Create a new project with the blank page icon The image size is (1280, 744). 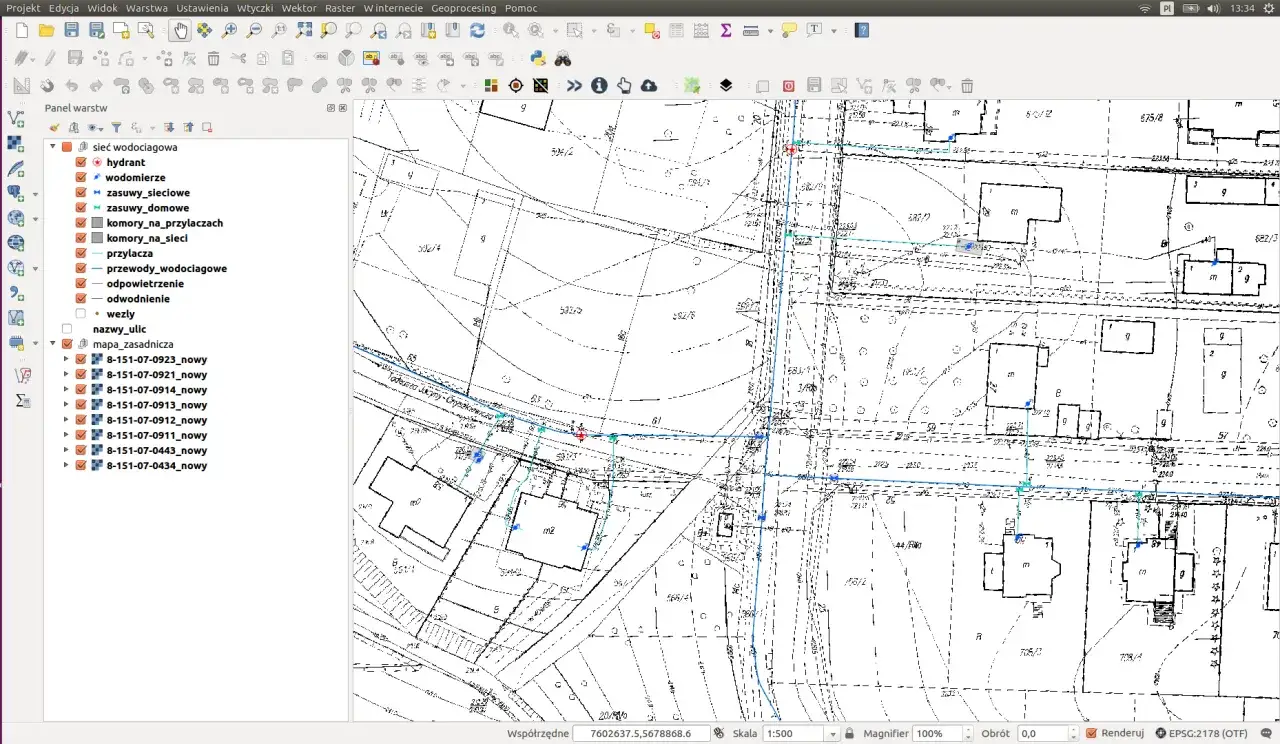pos(21,30)
